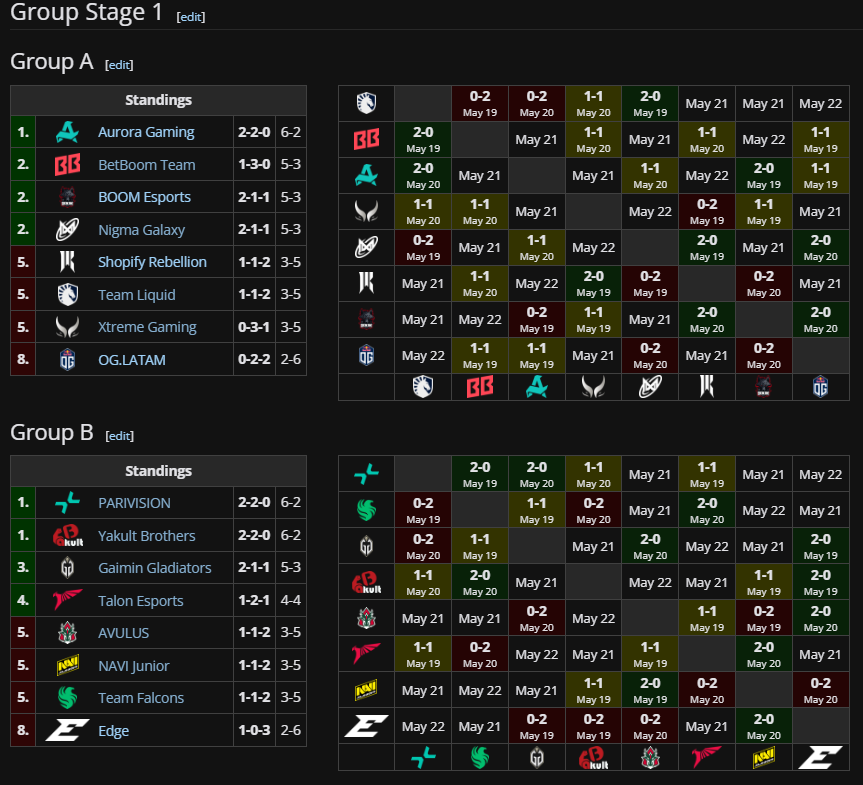Screen dimensions: 863x785
Task: Click PARIVISION row's 2-0 May 19 result versus Falcons
Action: 480,475
